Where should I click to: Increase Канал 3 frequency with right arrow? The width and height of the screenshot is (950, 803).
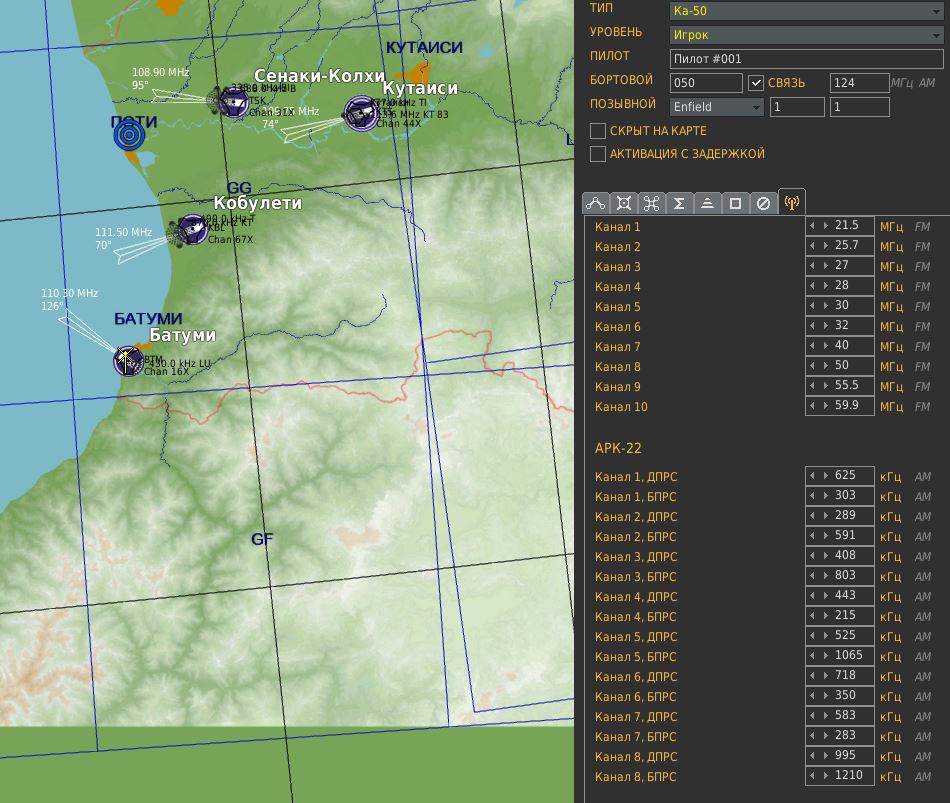(825, 265)
